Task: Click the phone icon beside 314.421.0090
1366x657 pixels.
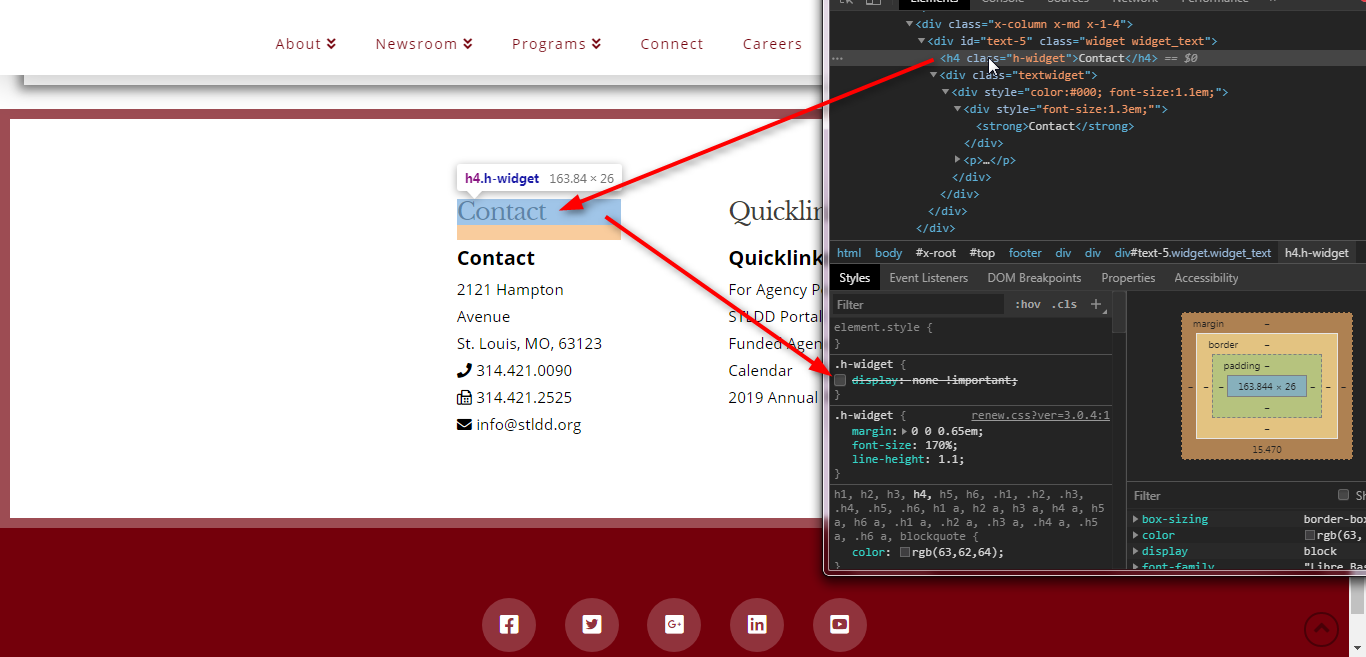Action: coord(464,370)
